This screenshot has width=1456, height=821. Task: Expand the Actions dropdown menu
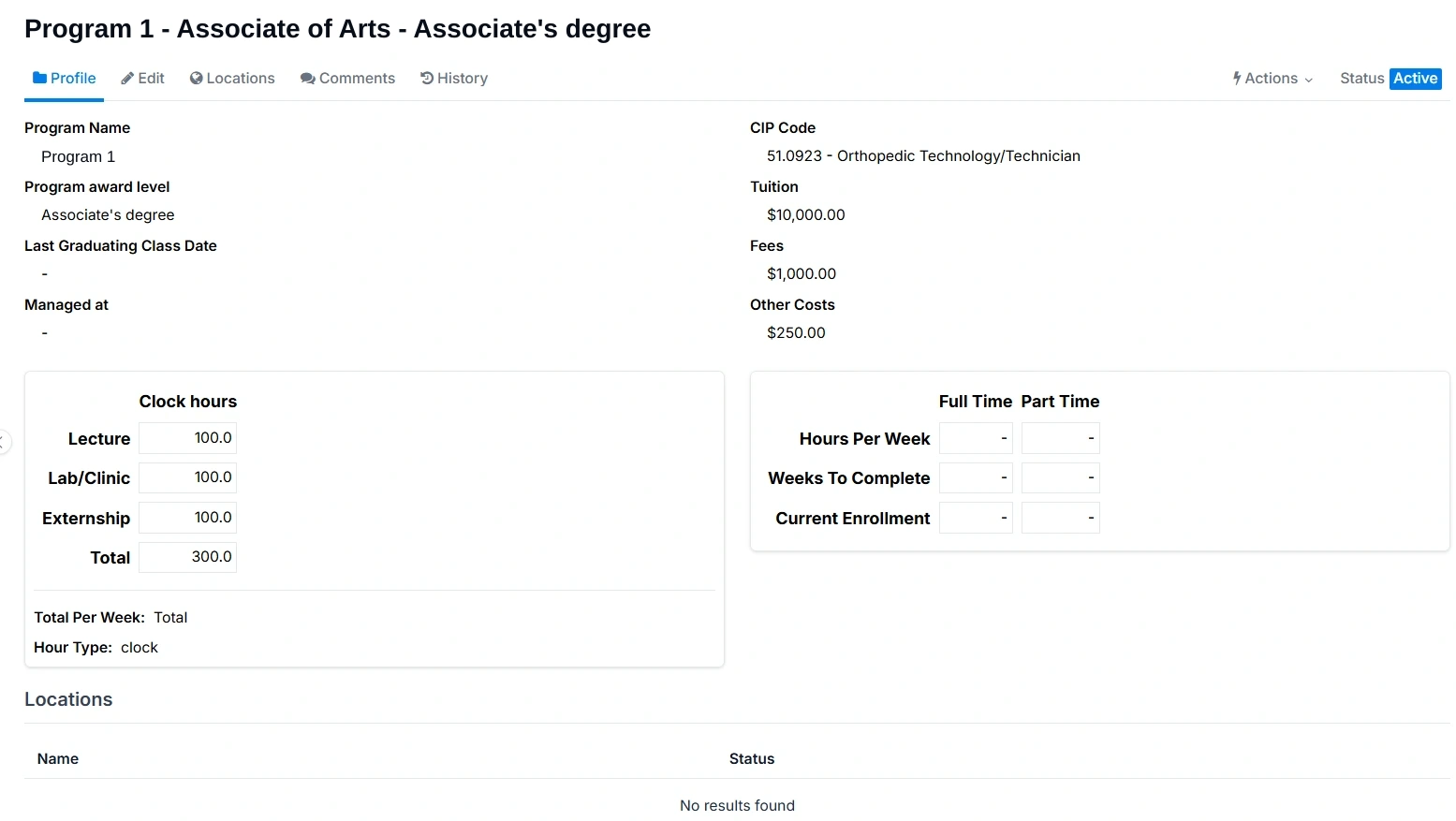click(1273, 79)
